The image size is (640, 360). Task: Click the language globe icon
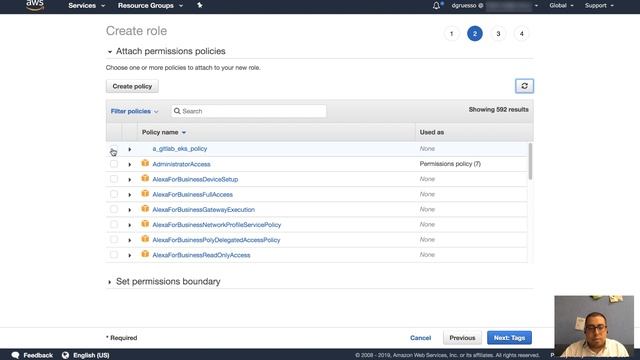pyautogui.click(x=65, y=355)
